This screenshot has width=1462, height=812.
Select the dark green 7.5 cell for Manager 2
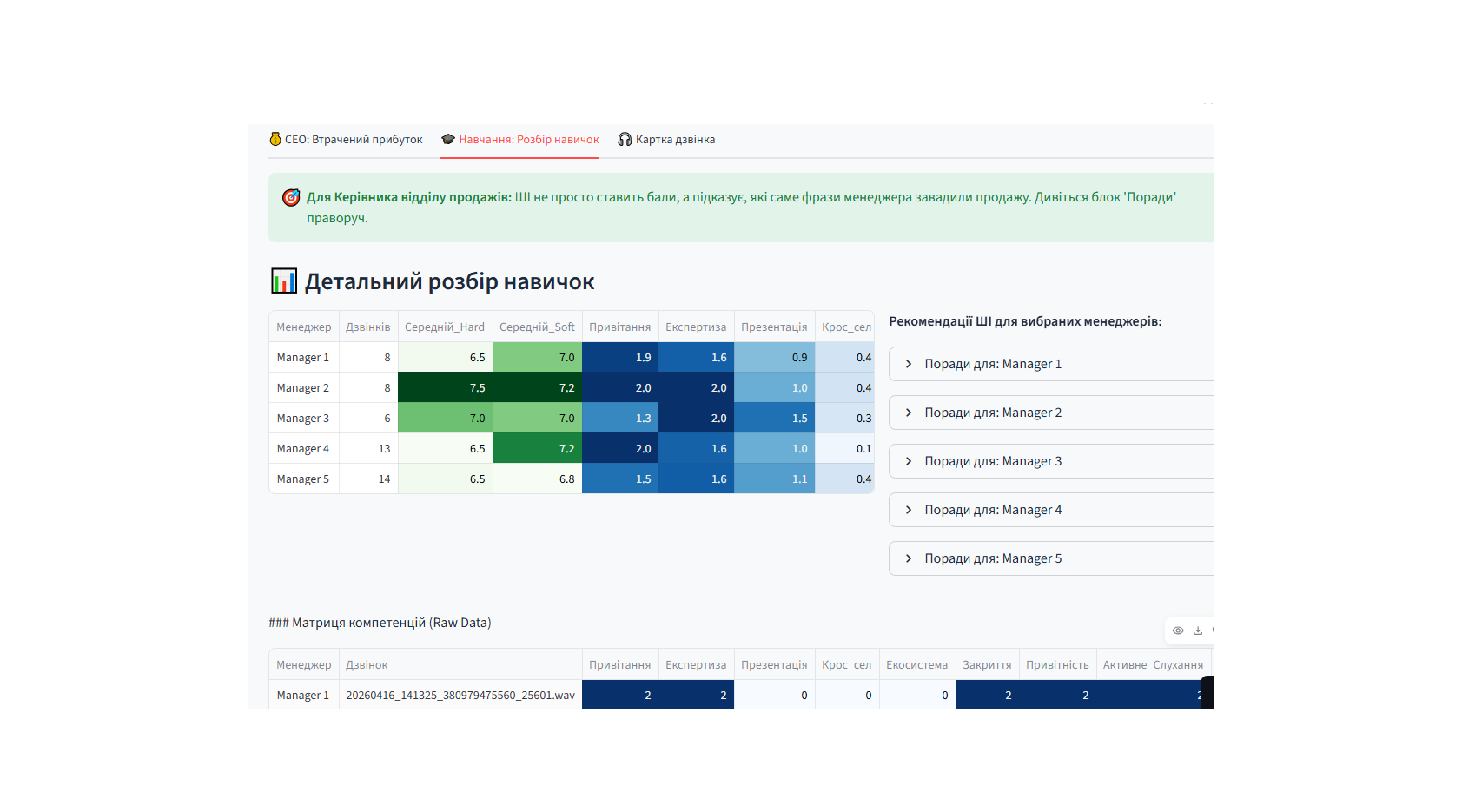coord(445,388)
